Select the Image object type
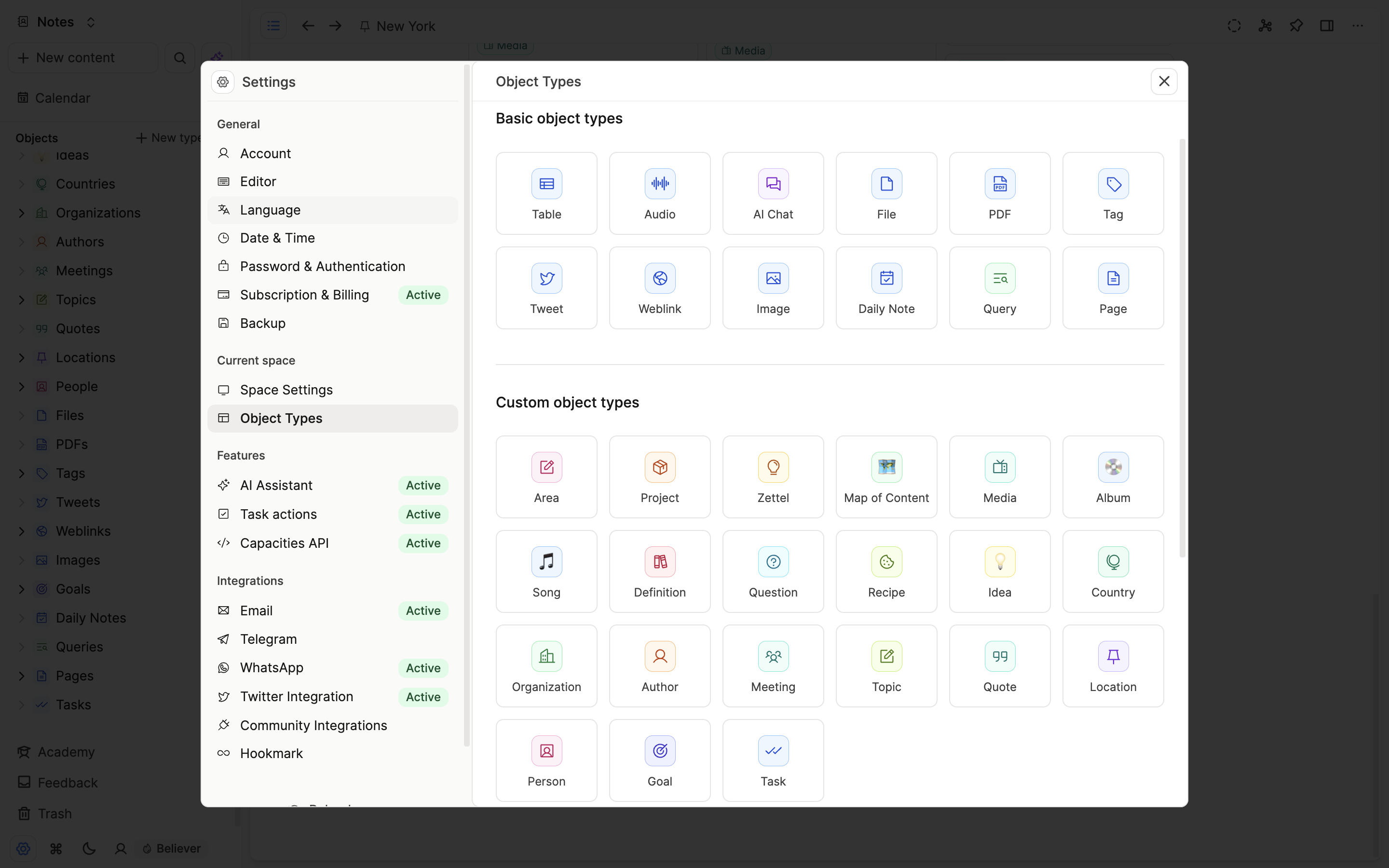 point(773,287)
